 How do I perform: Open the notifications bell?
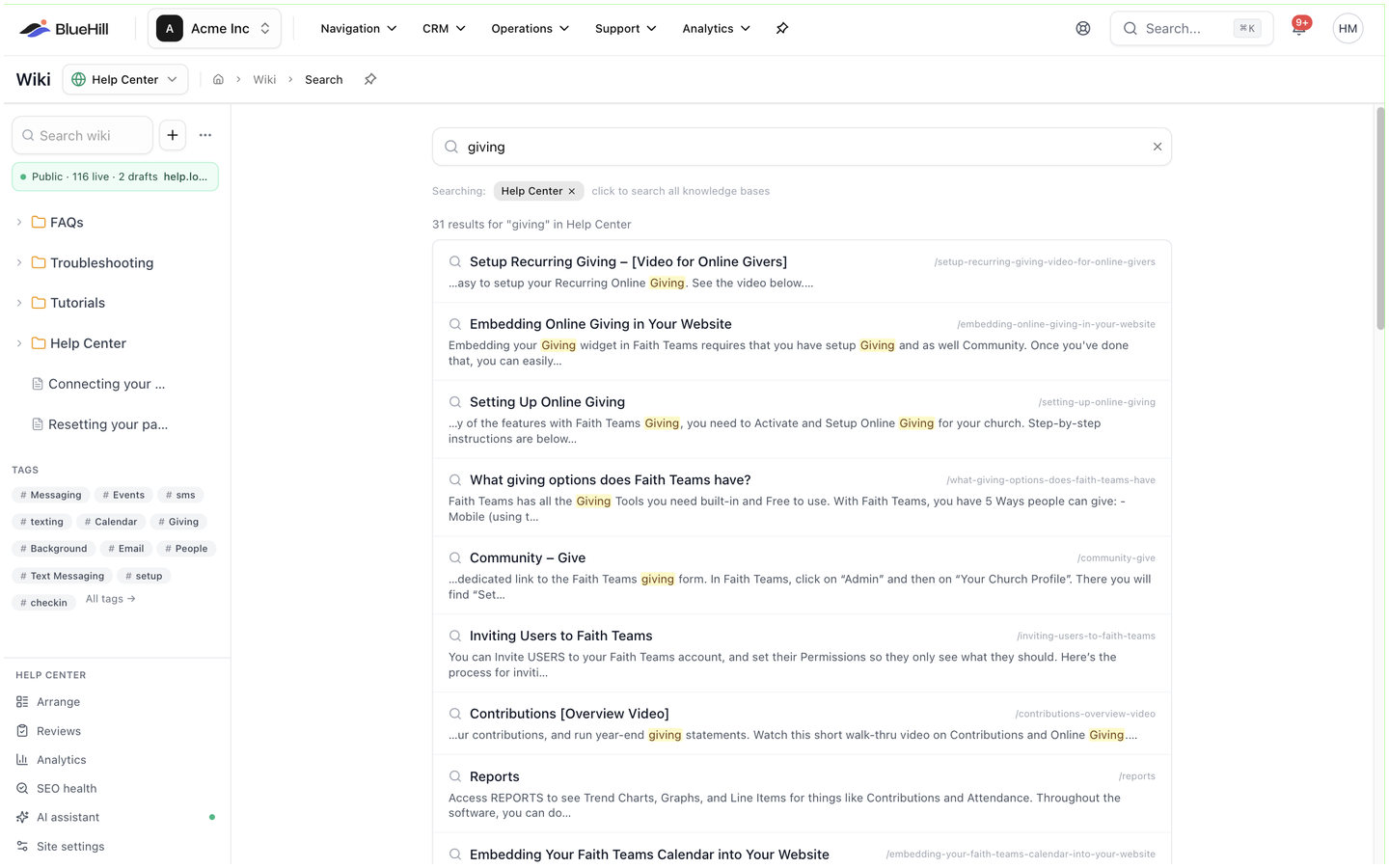[x=1299, y=28]
